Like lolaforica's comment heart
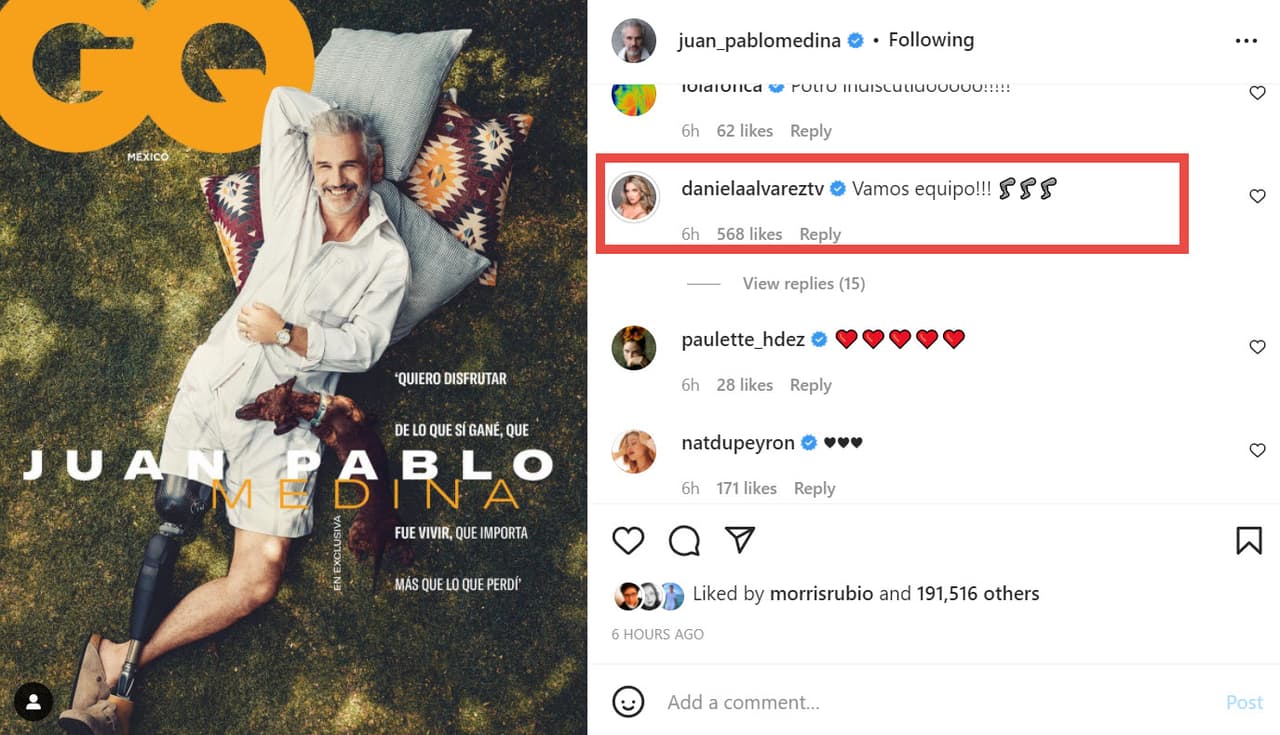 pyautogui.click(x=1258, y=93)
